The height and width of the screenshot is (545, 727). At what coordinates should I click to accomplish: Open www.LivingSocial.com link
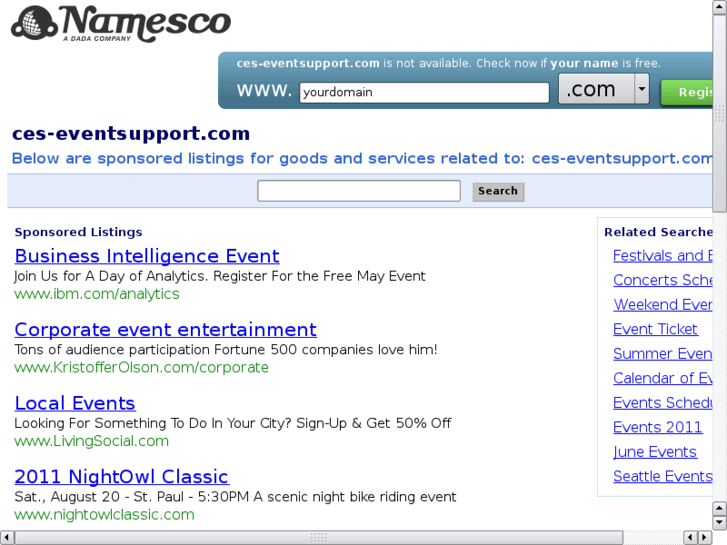pos(91,441)
